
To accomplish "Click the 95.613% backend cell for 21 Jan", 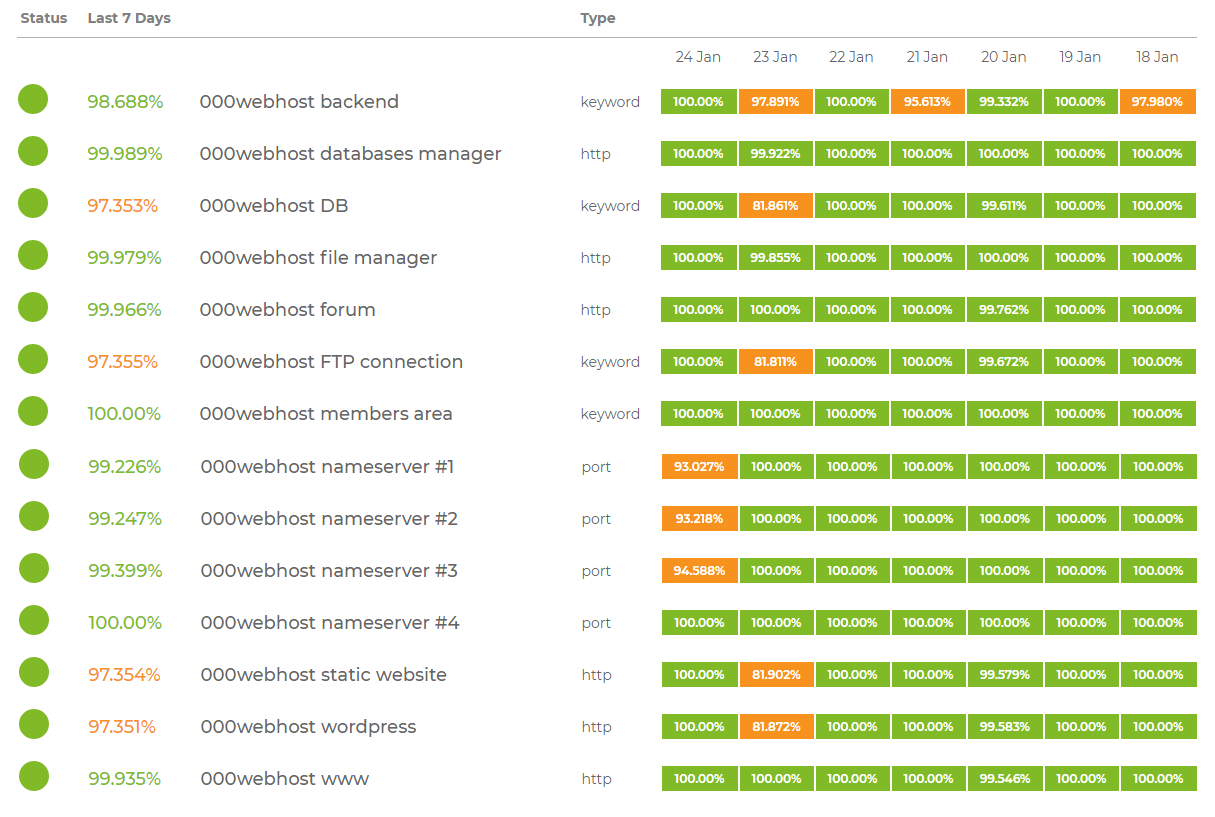I will (928, 102).
